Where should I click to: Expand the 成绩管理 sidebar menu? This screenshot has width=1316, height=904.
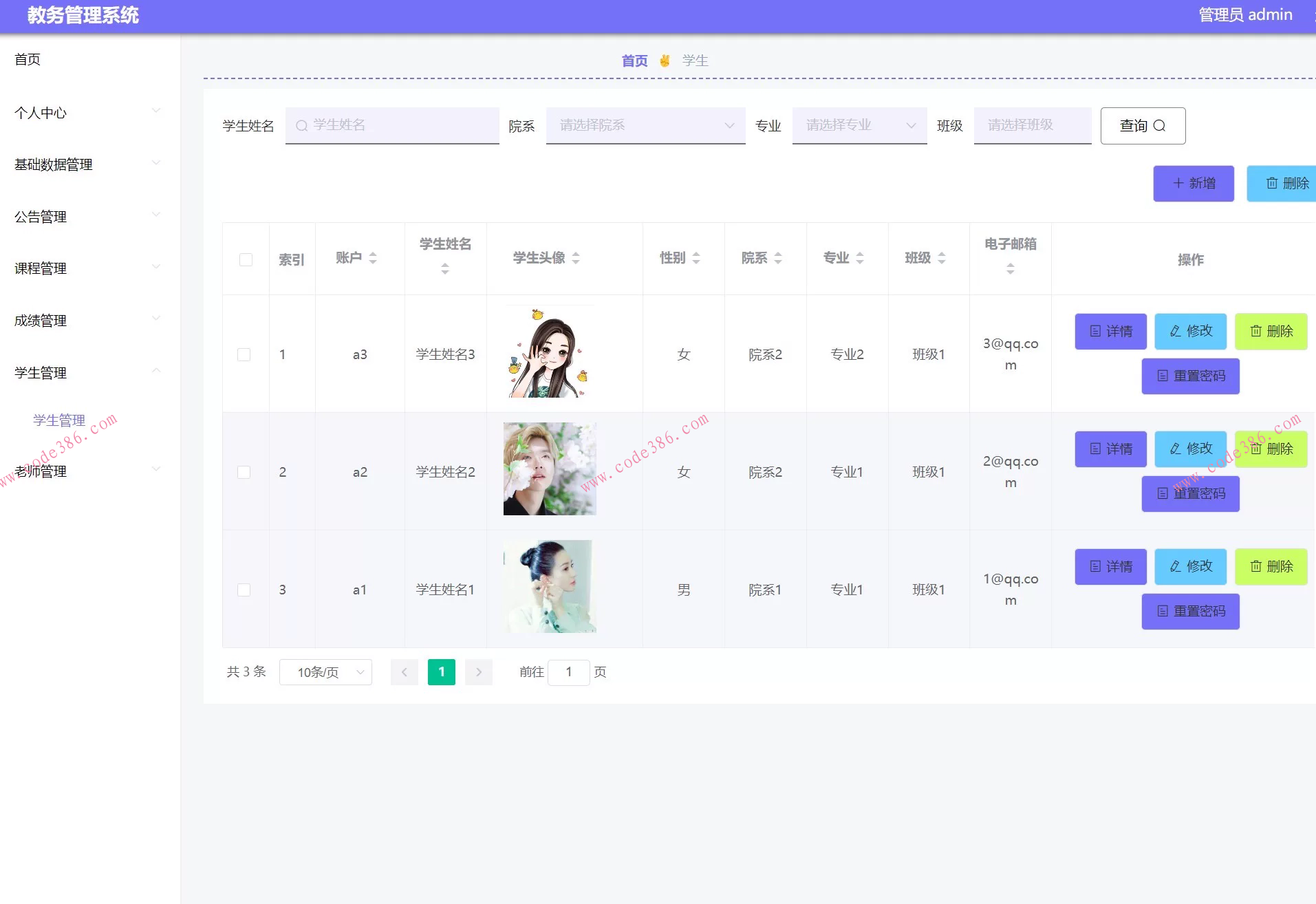pyautogui.click(x=39, y=320)
